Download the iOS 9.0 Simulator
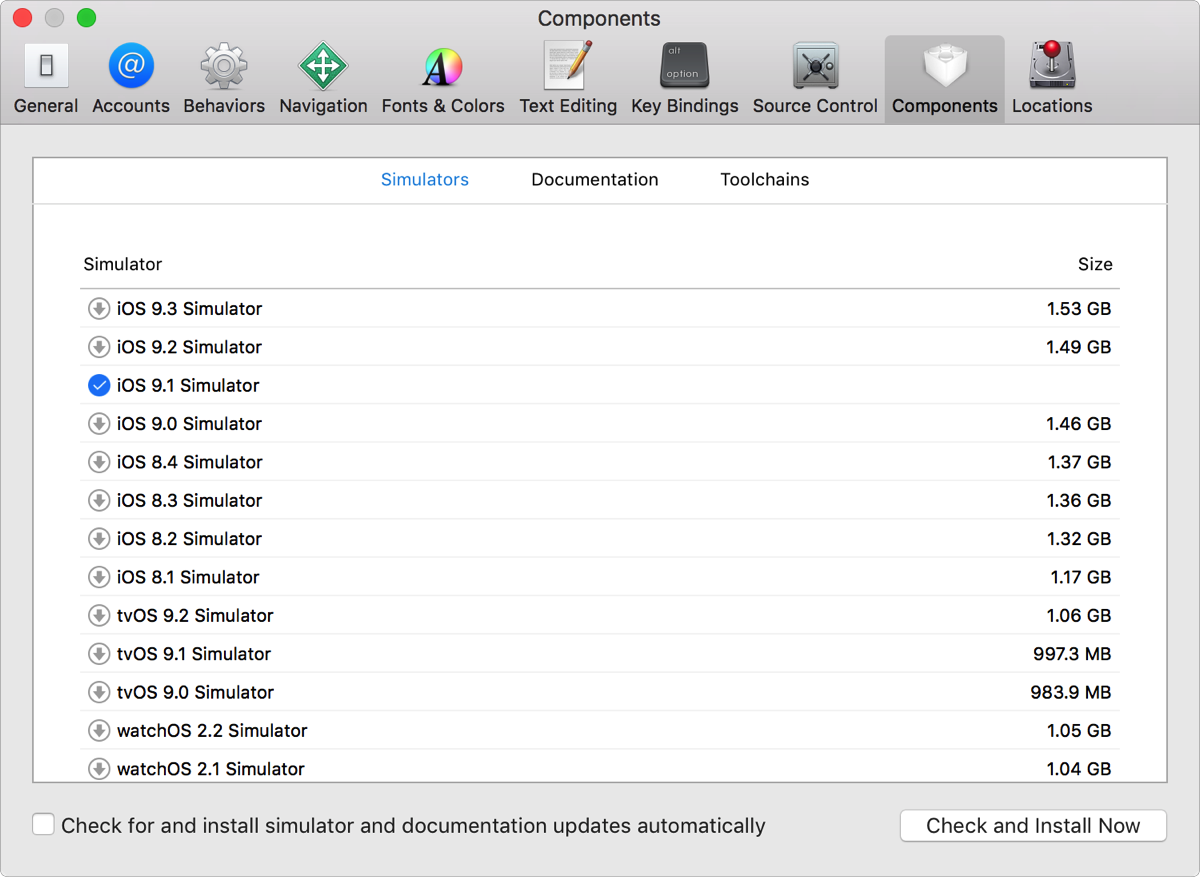This screenshot has height=877, width=1200. (x=99, y=424)
